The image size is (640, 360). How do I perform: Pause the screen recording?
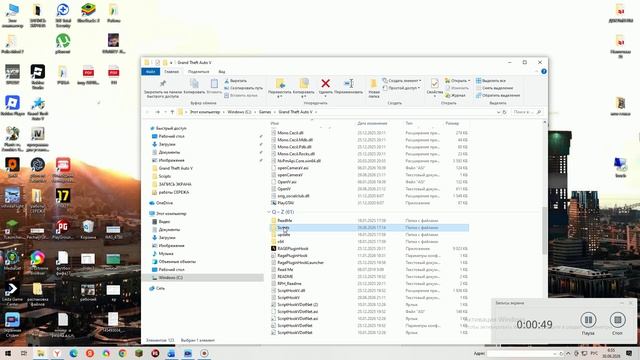[x=588, y=320]
